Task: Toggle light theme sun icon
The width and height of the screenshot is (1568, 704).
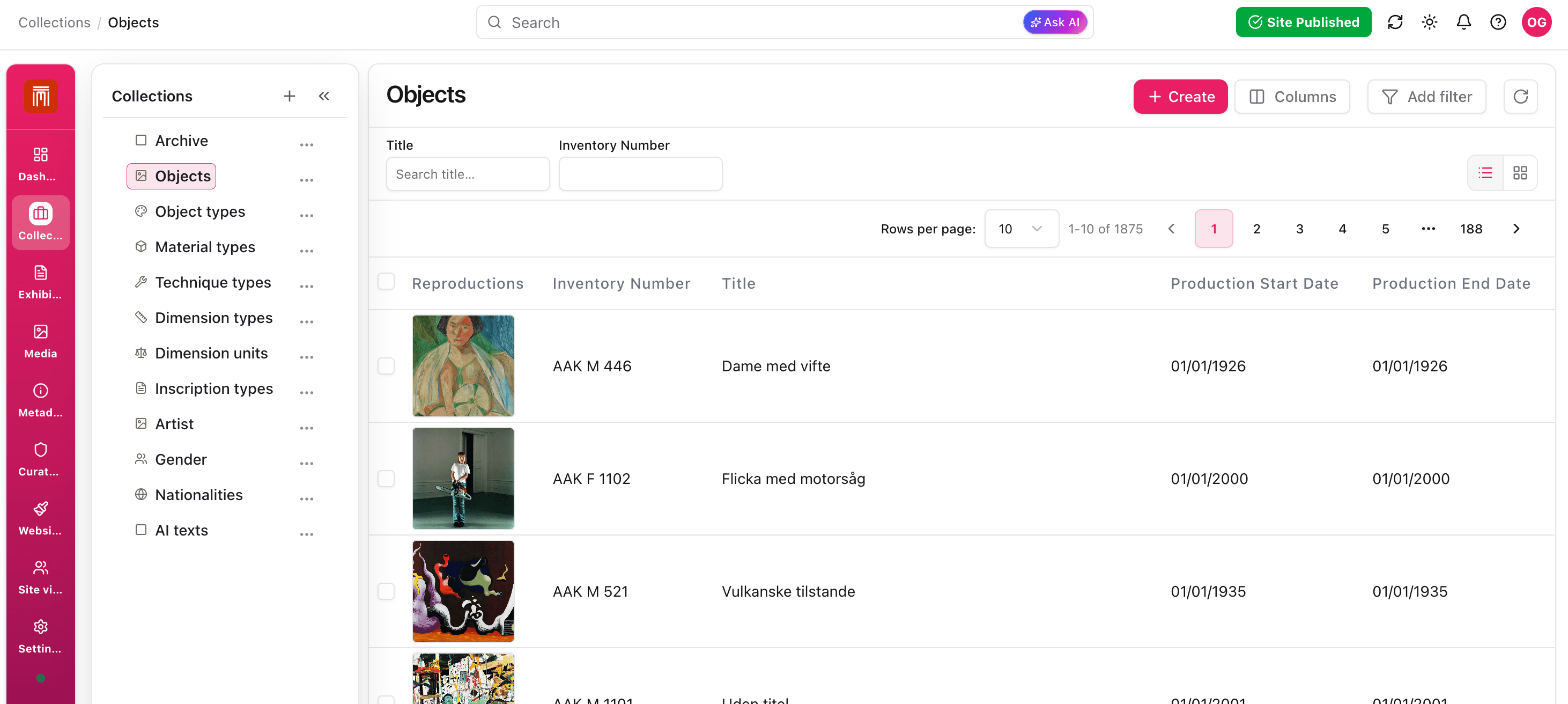Action: point(1429,23)
